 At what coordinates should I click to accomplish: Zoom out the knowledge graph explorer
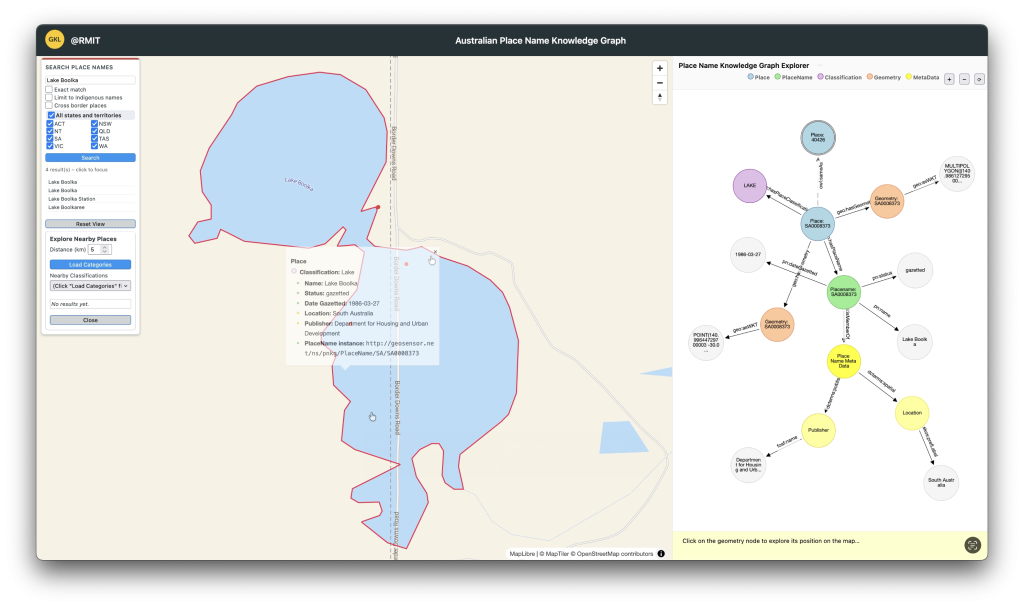click(x=964, y=78)
